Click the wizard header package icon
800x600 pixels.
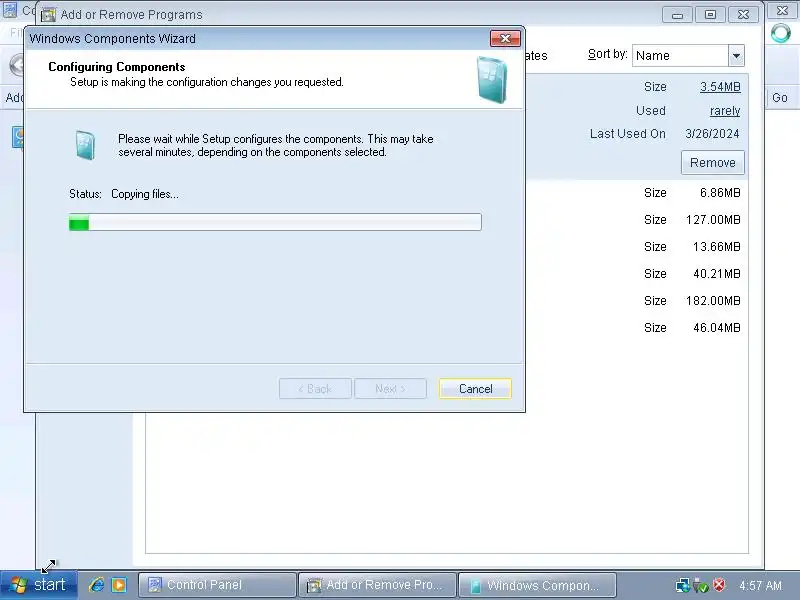pyautogui.click(x=492, y=80)
